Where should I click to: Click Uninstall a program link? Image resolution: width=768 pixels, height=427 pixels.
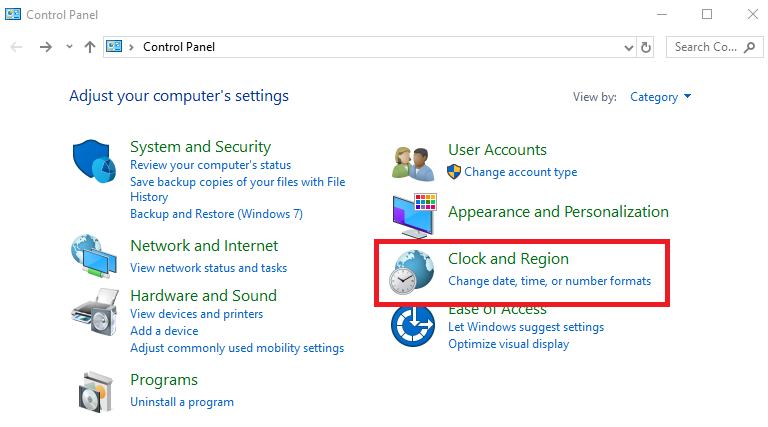pos(182,402)
